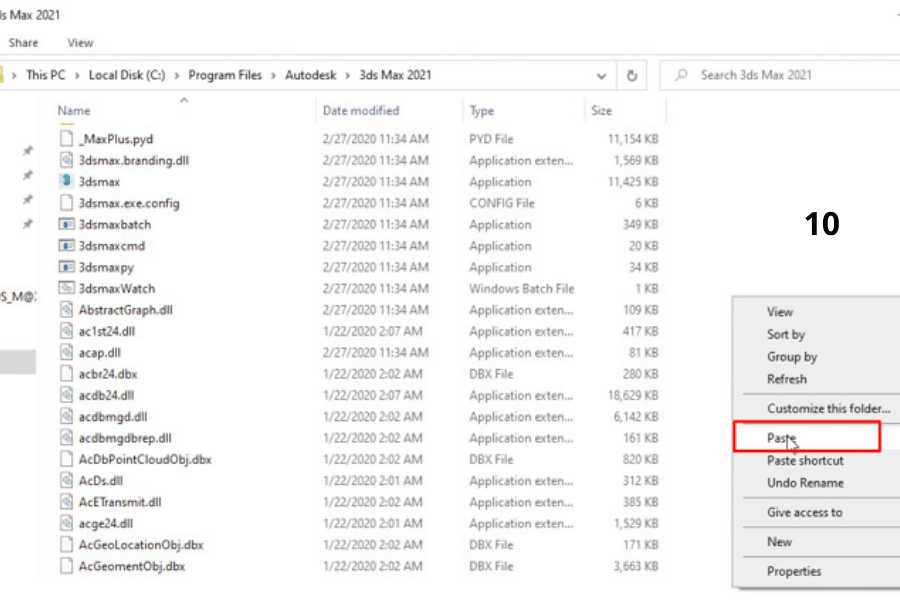The height and width of the screenshot is (600, 900).
Task: Click the refresh button beside address bar
Action: pos(632,75)
